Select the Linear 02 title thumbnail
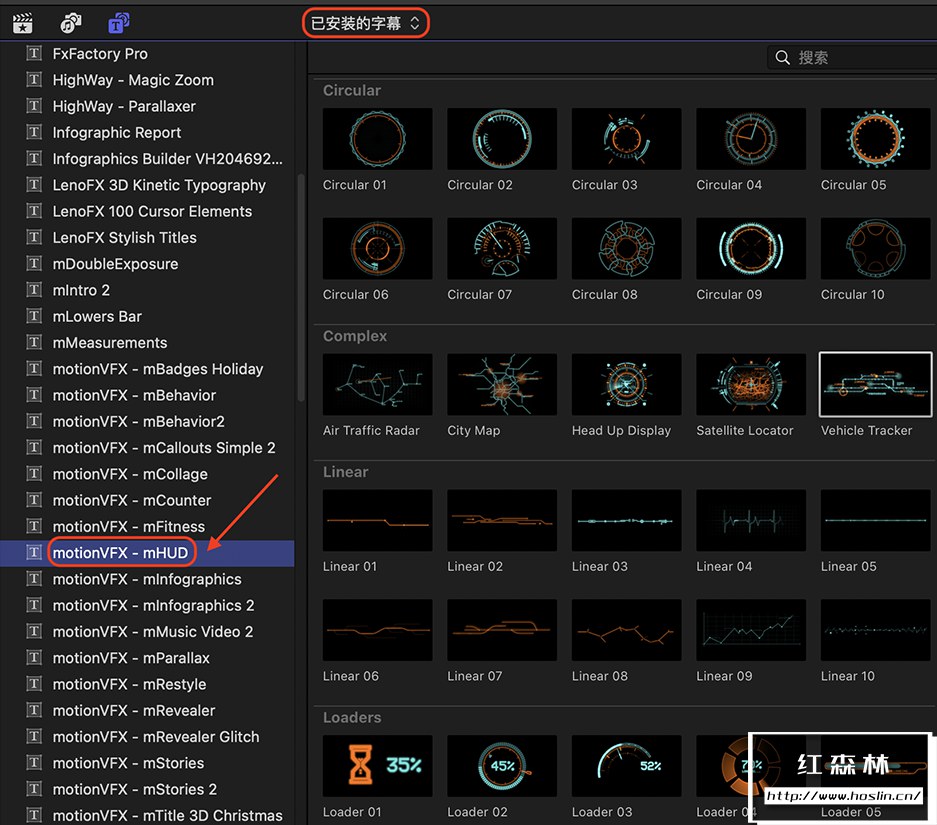Image resolution: width=937 pixels, height=825 pixels. [x=502, y=520]
